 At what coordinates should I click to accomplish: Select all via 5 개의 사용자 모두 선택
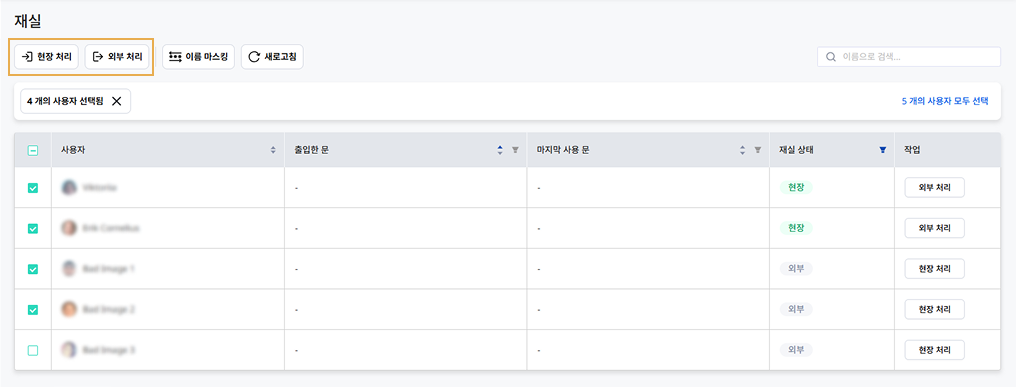(x=945, y=101)
